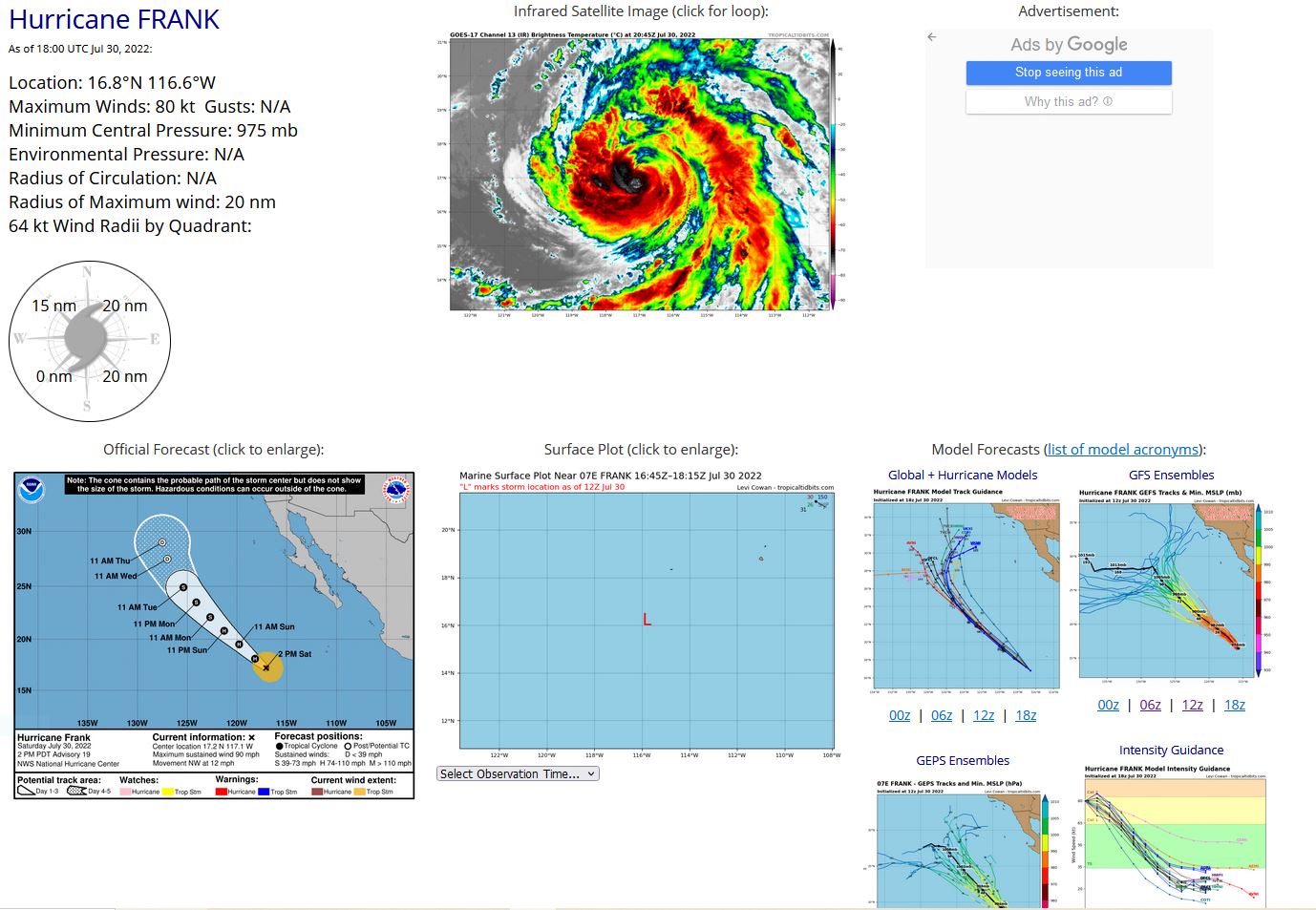Enlarge the Global + Hurricane Models track image
This screenshot has height=910, width=1316.
click(962, 594)
